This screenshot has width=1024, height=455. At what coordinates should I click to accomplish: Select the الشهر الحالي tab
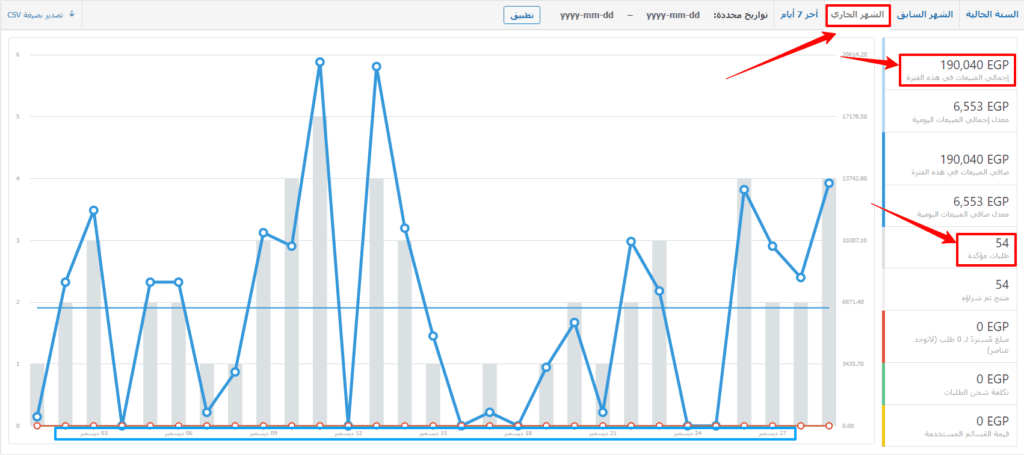858,14
